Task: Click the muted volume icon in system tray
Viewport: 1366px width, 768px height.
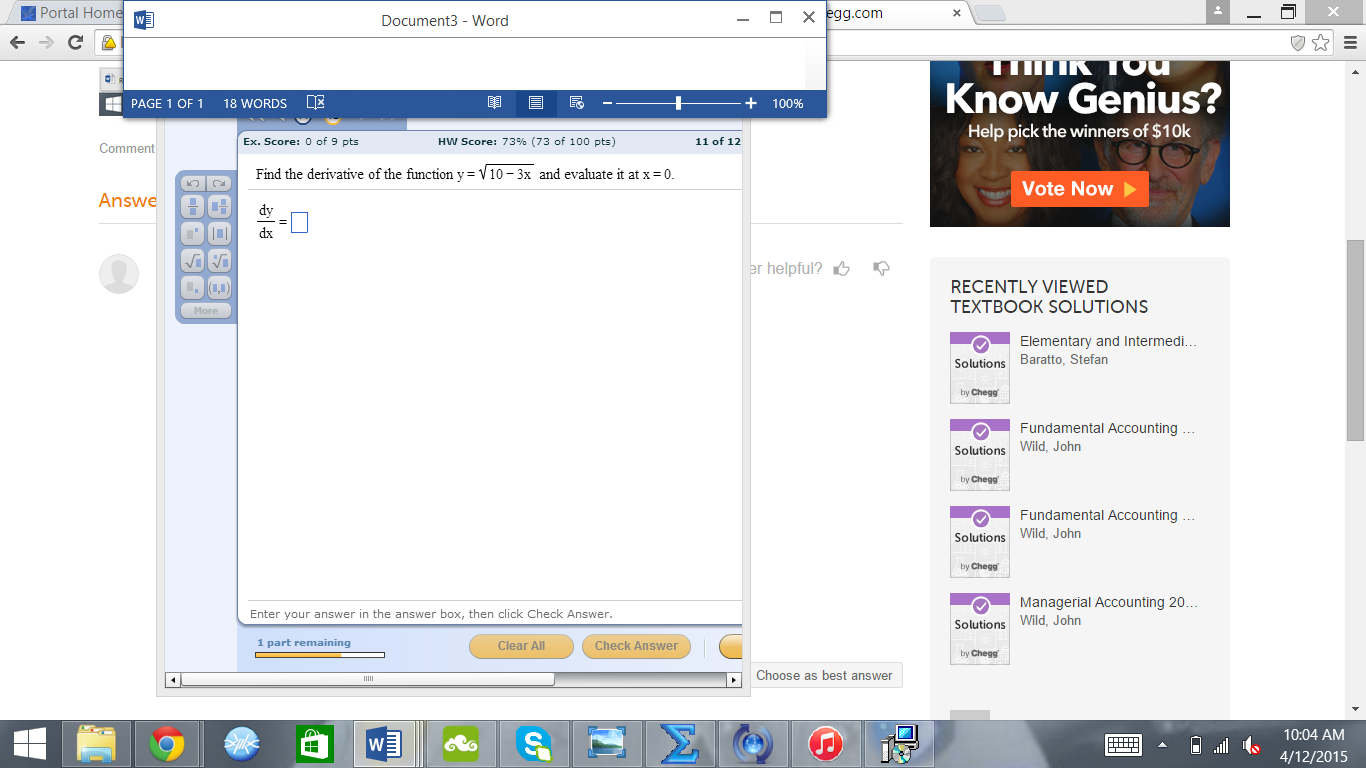Action: tap(1251, 745)
